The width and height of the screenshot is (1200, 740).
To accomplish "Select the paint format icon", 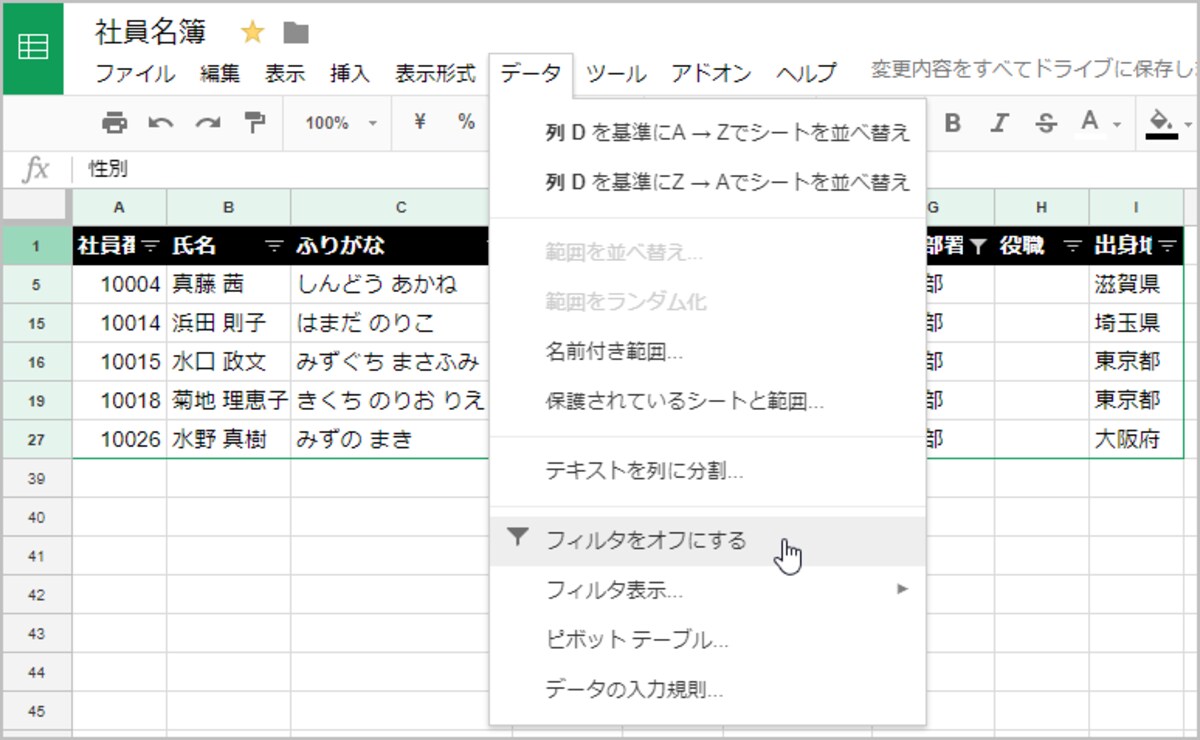I will coord(255,123).
